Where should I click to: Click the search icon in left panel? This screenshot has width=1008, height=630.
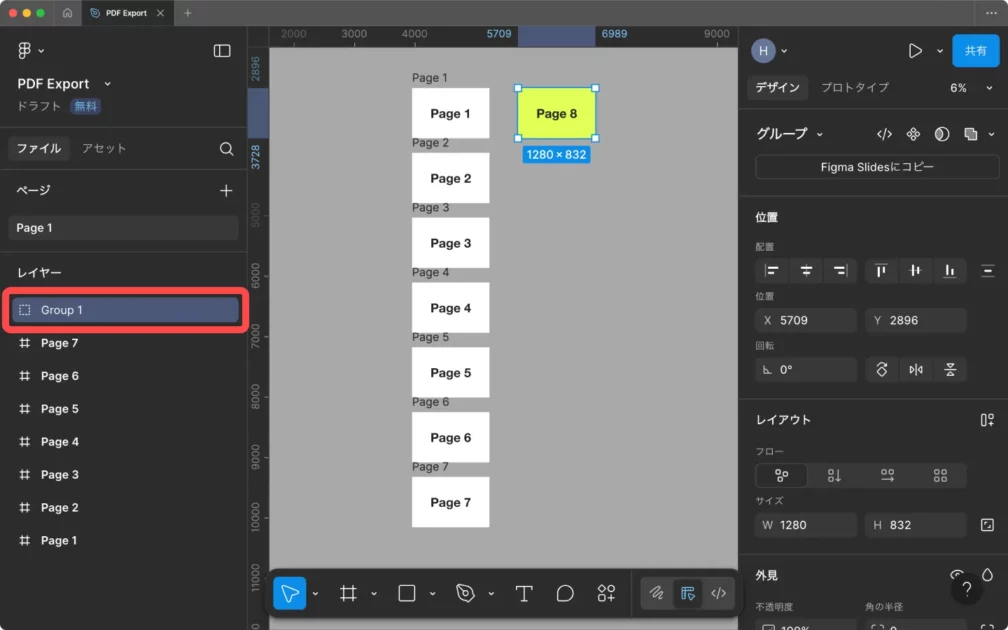tap(227, 148)
